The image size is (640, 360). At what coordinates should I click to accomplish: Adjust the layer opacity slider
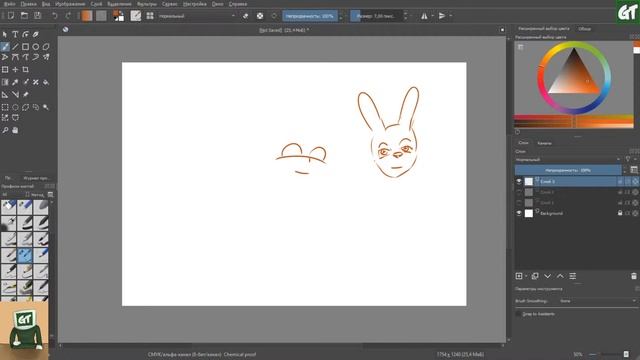[x=568, y=170]
